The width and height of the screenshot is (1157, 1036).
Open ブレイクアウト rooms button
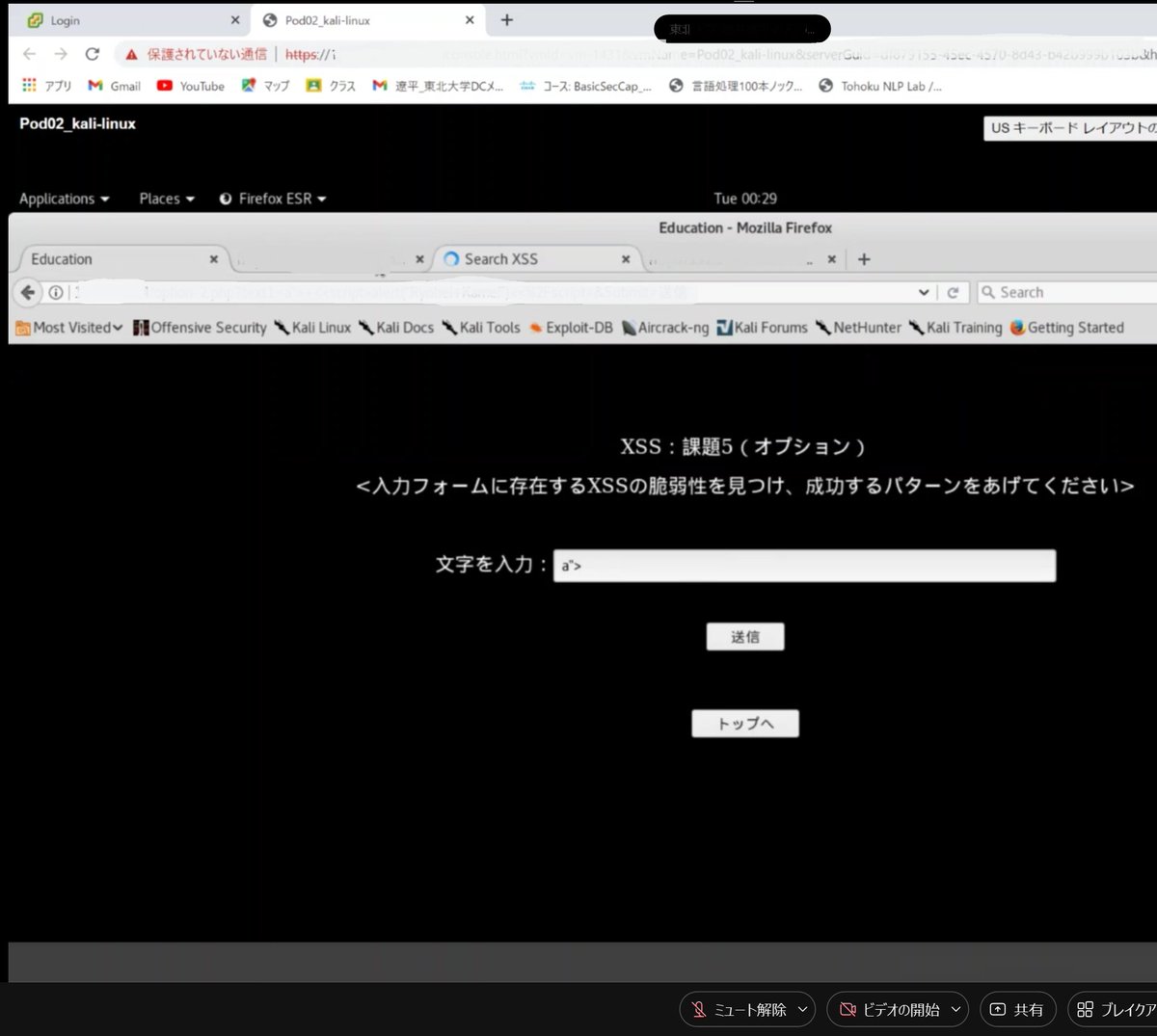(x=1115, y=1009)
